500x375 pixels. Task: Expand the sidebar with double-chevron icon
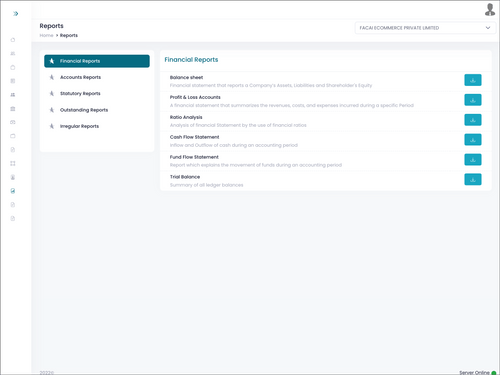pos(15,14)
